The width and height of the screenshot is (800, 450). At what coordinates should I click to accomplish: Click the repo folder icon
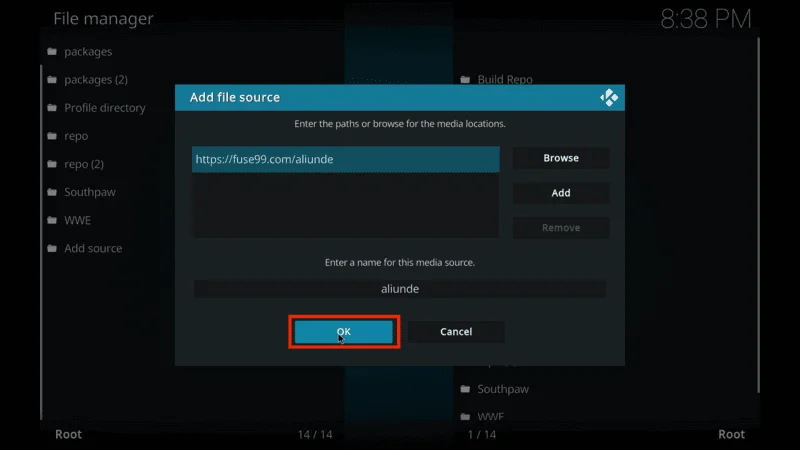pos(52,136)
